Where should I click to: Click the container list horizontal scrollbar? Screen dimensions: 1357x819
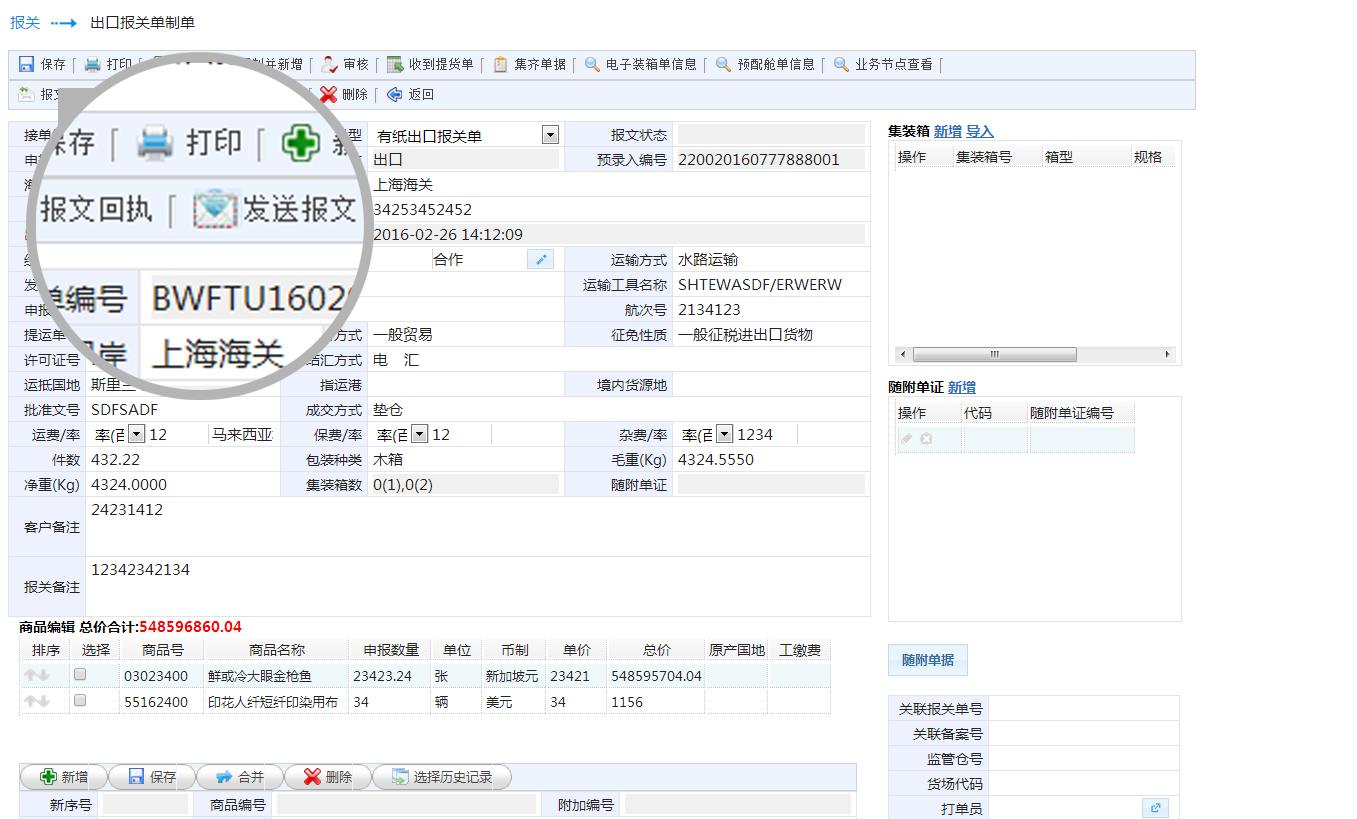click(994, 355)
